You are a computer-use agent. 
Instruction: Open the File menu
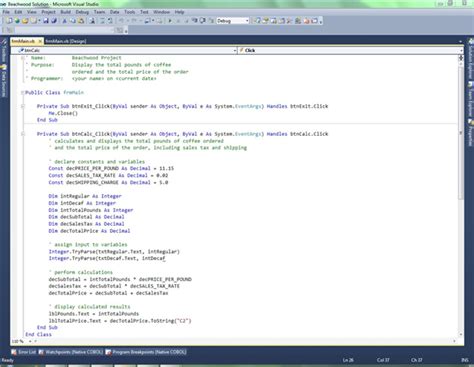[x=6, y=12]
